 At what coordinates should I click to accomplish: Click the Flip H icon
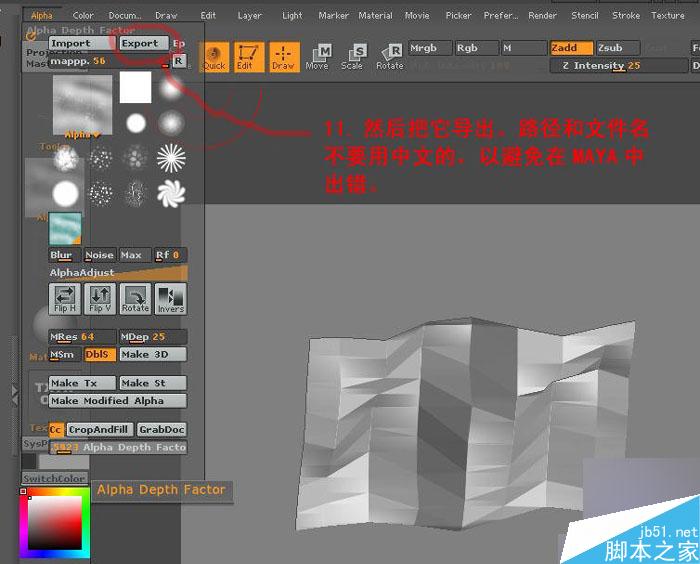(65, 299)
